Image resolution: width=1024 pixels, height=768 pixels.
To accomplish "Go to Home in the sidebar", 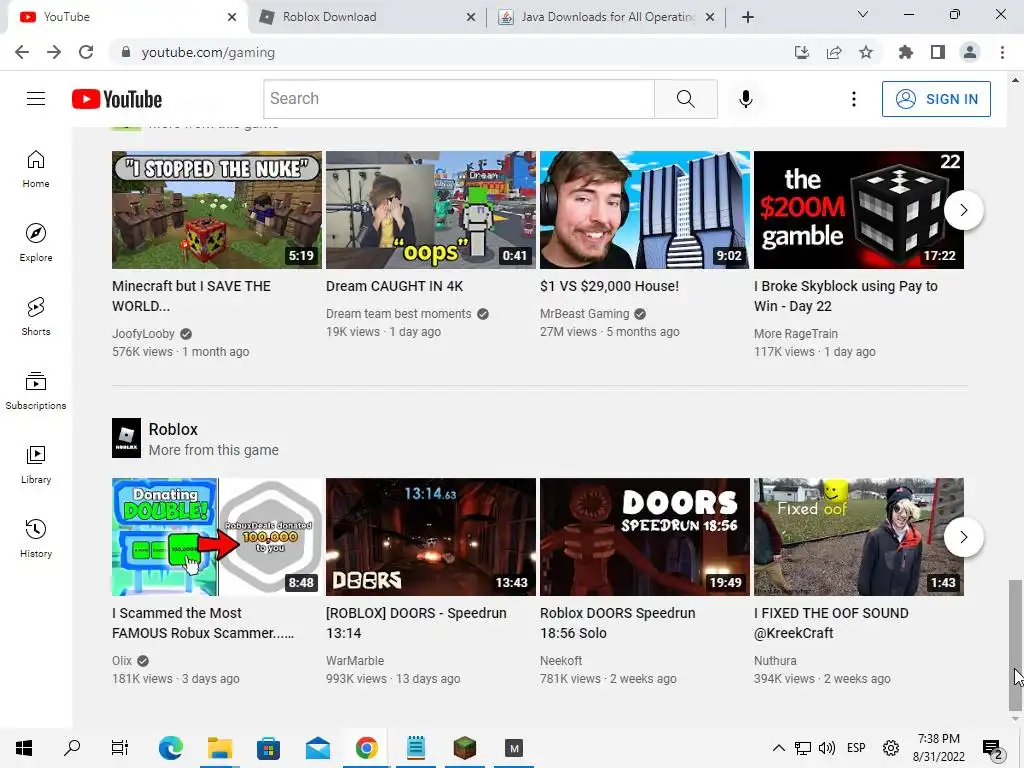I will coord(36,168).
